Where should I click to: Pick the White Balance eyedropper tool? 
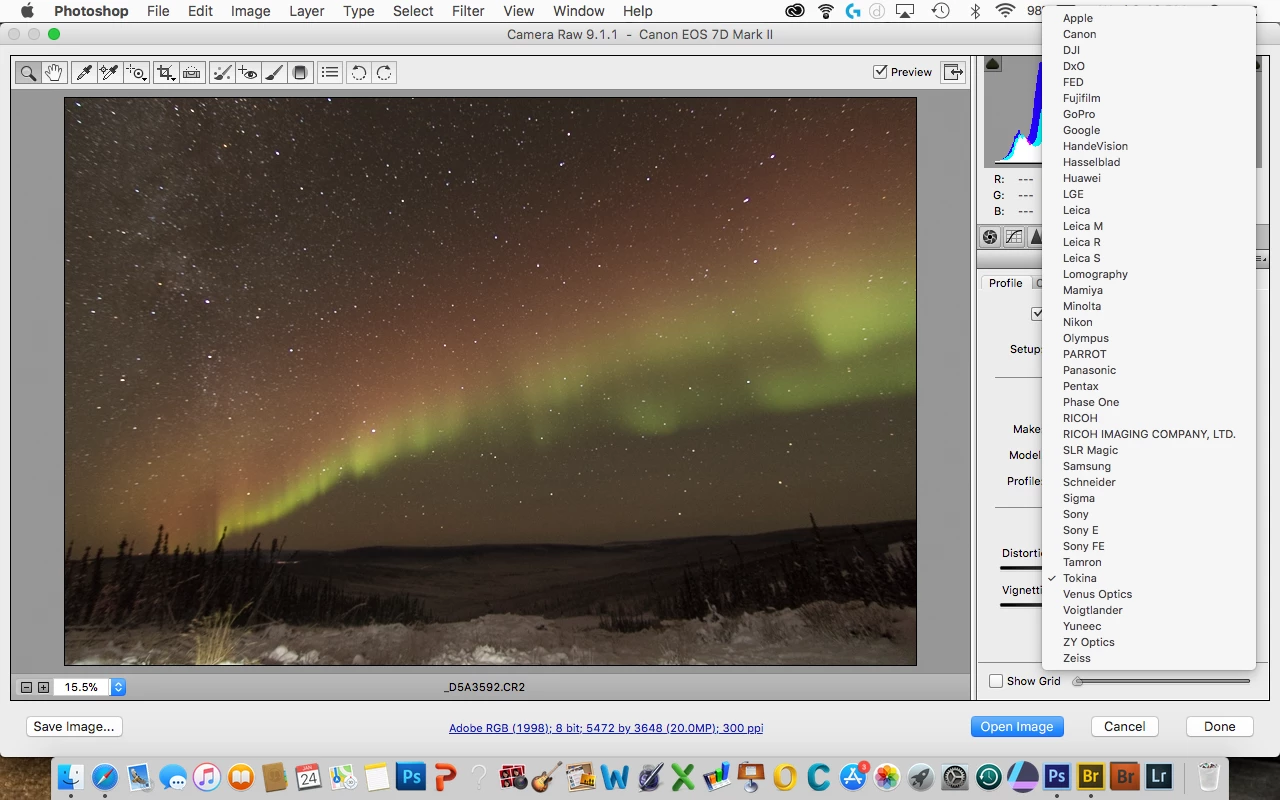point(85,73)
